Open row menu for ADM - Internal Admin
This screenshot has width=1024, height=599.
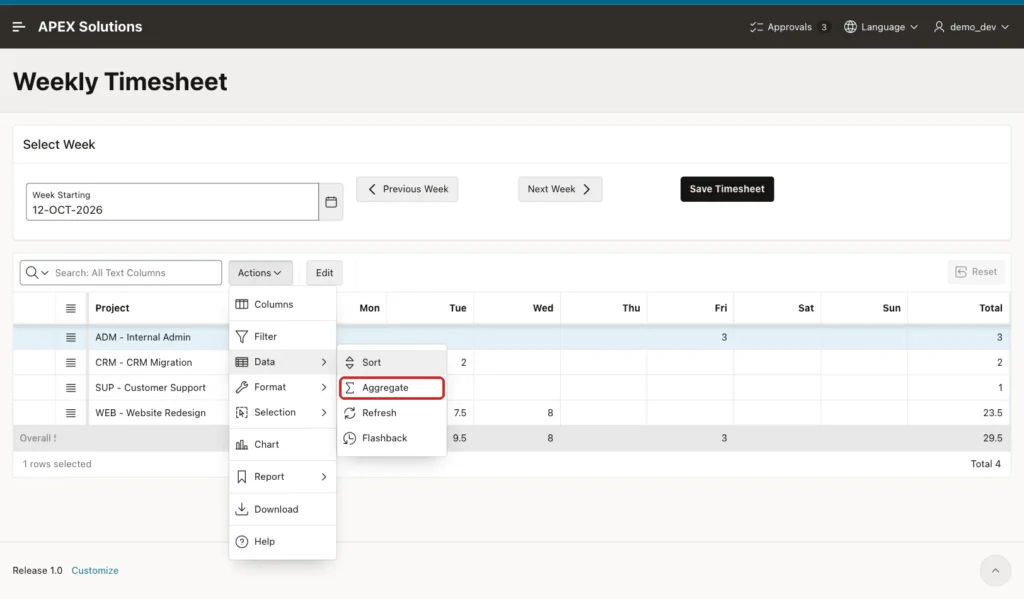[x=71, y=338]
